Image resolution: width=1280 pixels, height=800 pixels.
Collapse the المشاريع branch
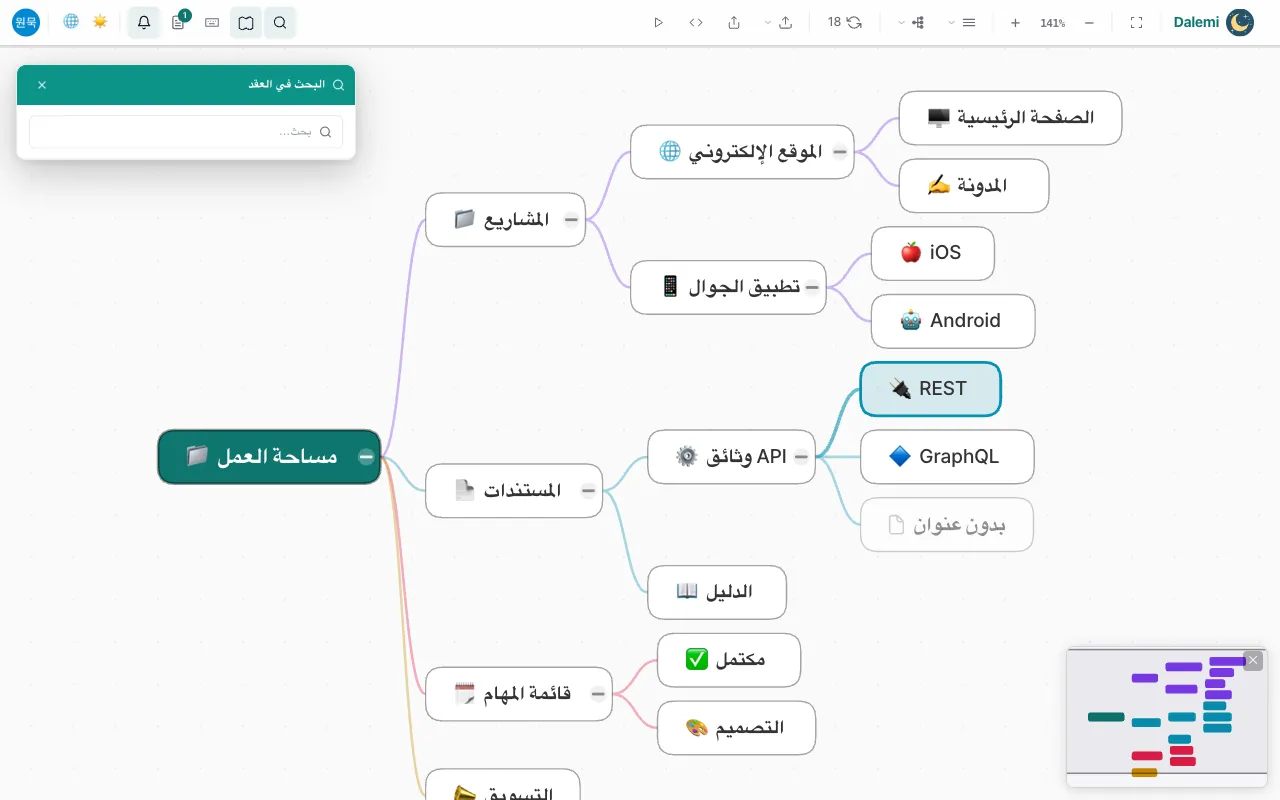[571, 220]
